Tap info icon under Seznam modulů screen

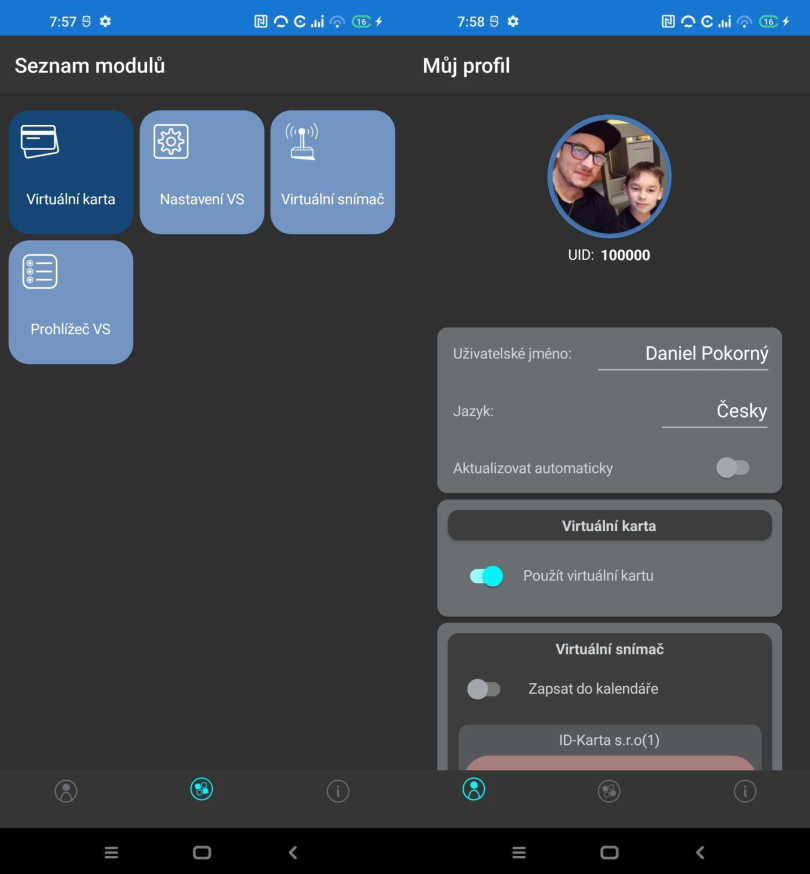coord(338,791)
